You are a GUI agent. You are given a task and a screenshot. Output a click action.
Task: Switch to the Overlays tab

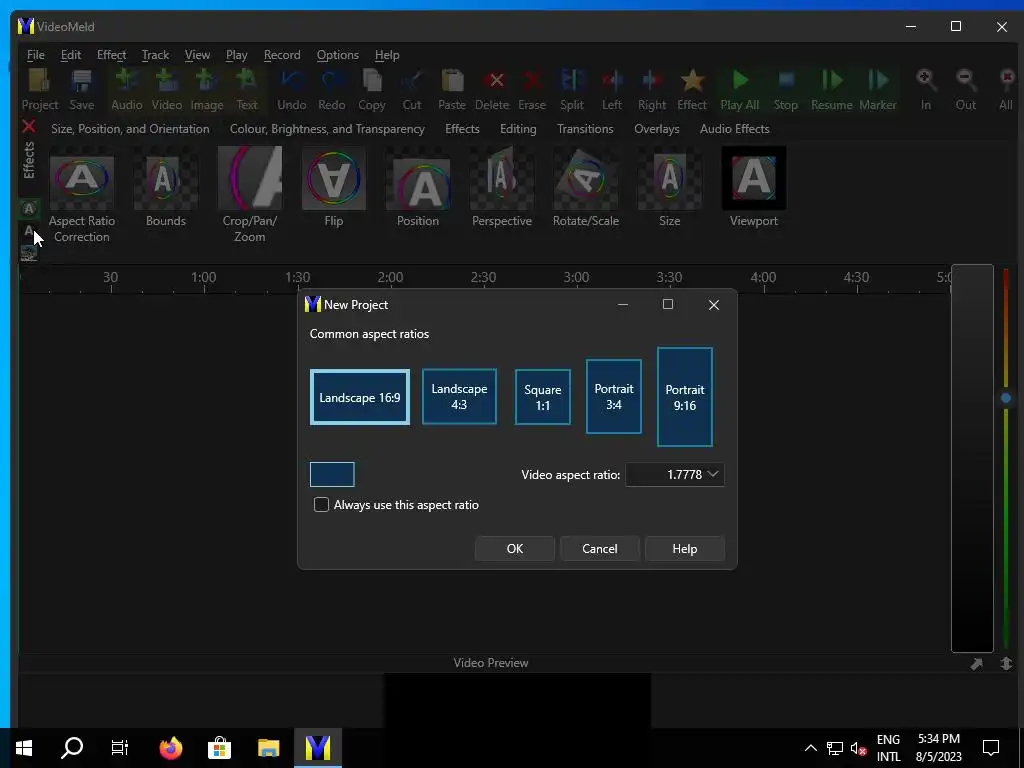[656, 129]
